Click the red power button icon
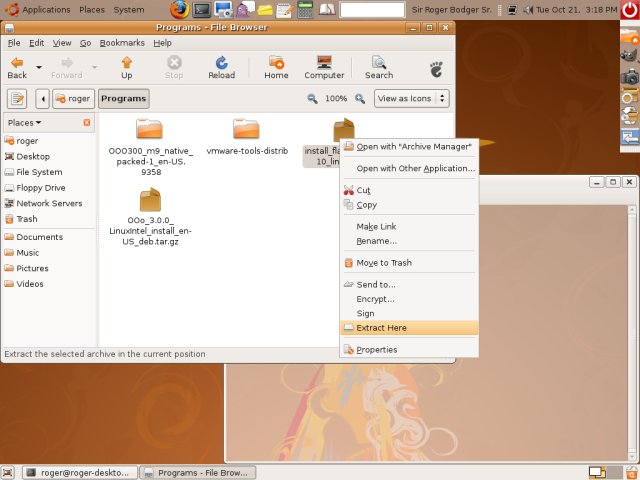 630,9
